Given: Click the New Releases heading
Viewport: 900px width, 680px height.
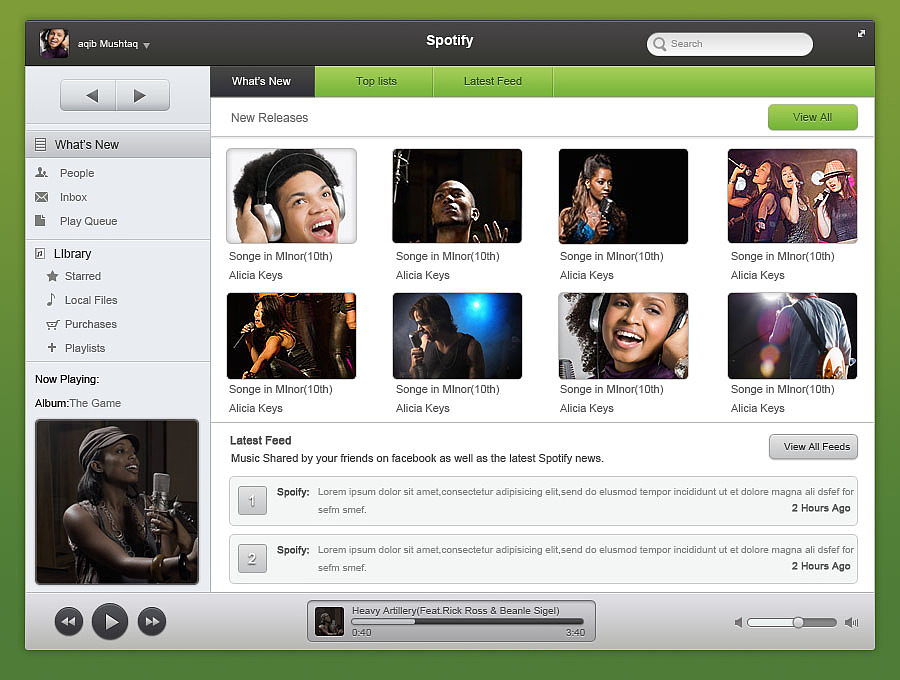Looking at the screenshot, I should pyautogui.click(x=269, y=118).
